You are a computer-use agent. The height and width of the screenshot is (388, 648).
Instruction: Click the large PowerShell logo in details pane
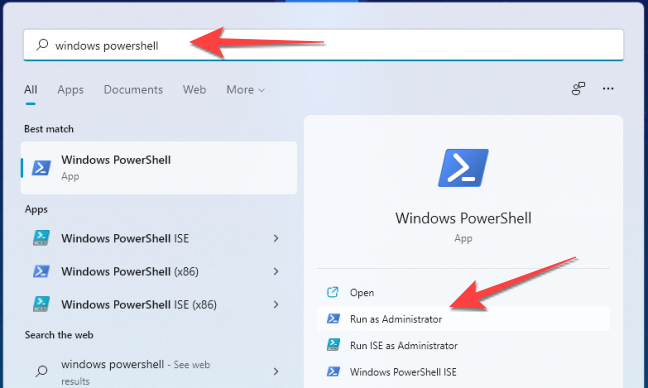[463, 168]
